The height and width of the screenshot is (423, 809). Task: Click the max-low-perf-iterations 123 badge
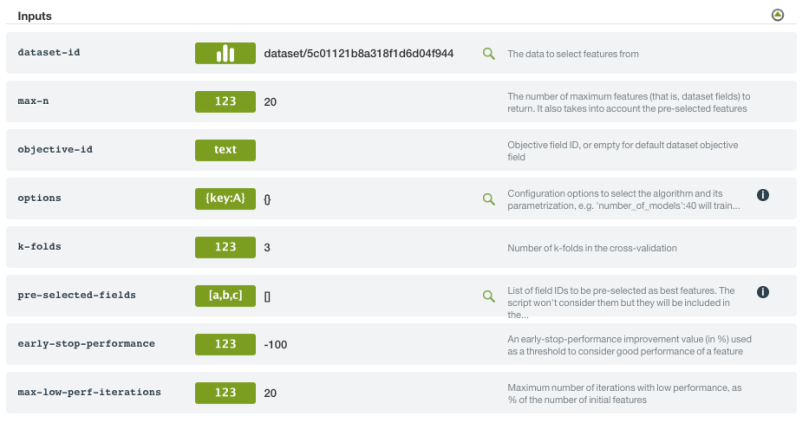[x=225, y=392]
